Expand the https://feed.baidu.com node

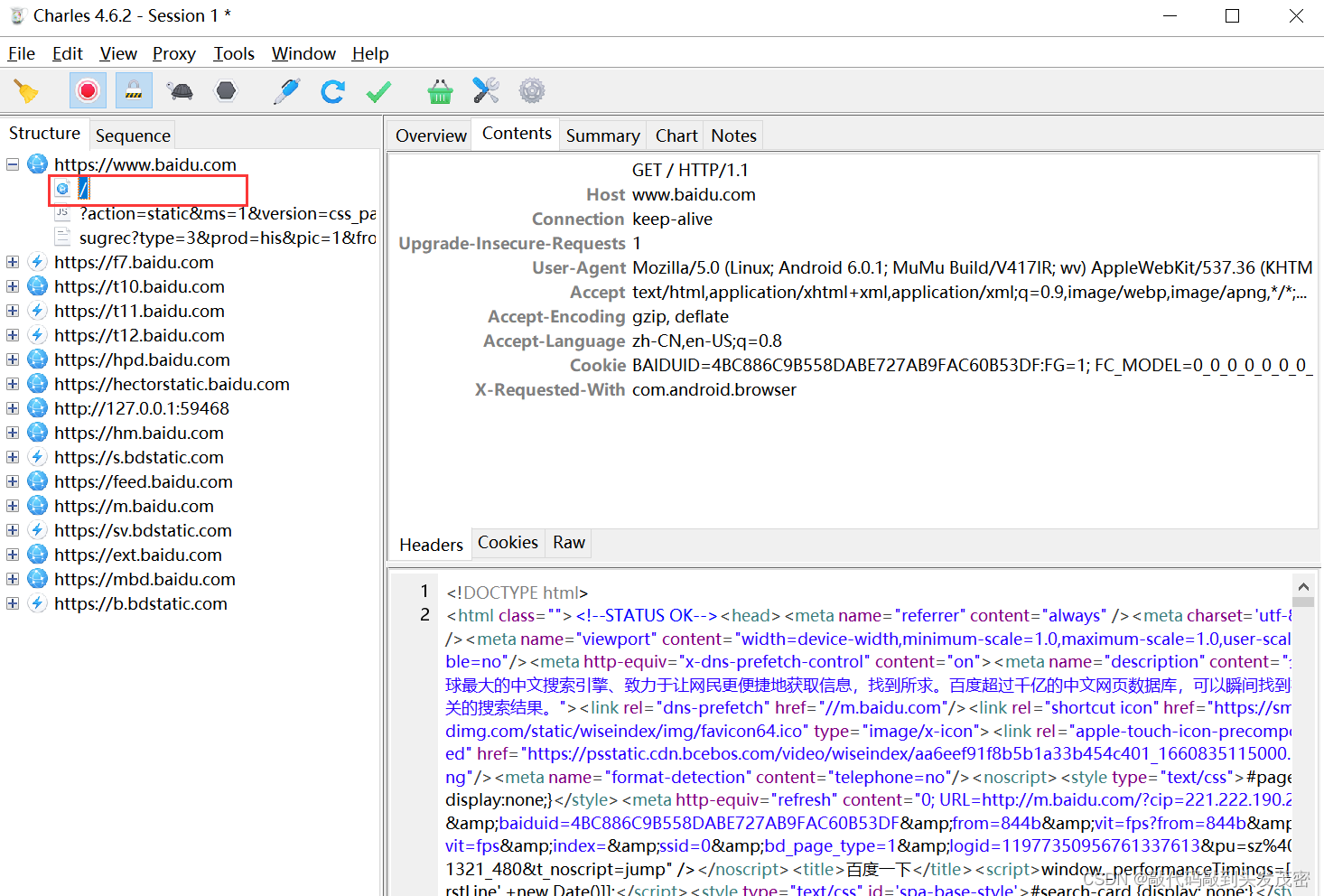pyautogui.click(x=13, y=481)
